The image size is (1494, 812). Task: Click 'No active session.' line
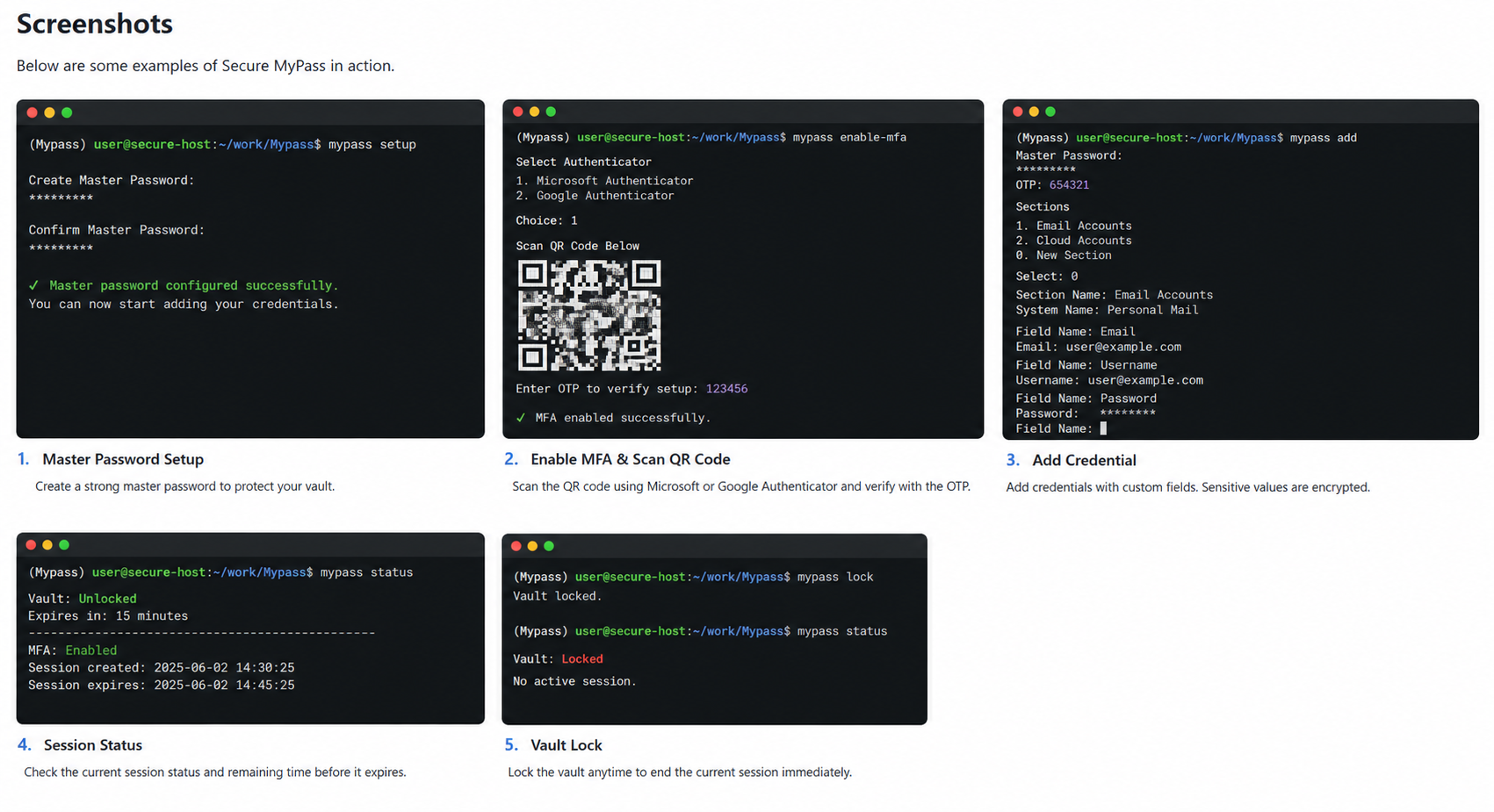click(x=574, y=681)
